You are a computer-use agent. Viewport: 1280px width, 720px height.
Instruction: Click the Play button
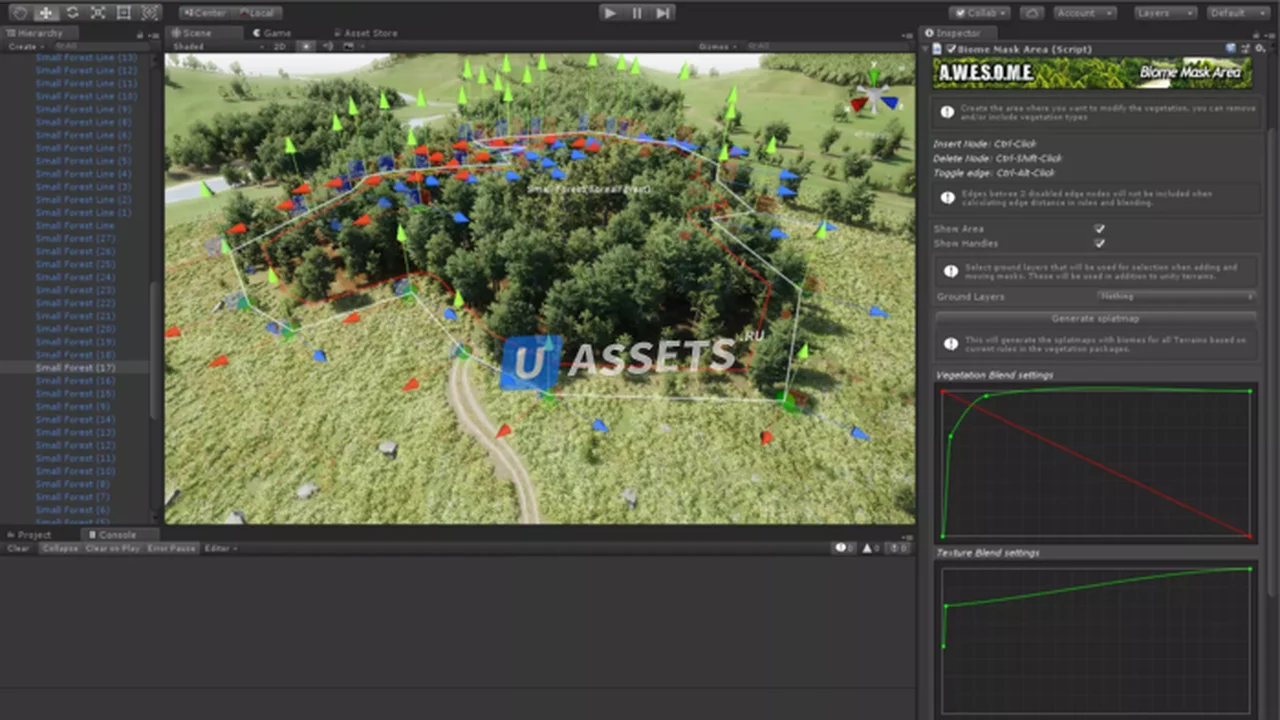coord(611,13)
